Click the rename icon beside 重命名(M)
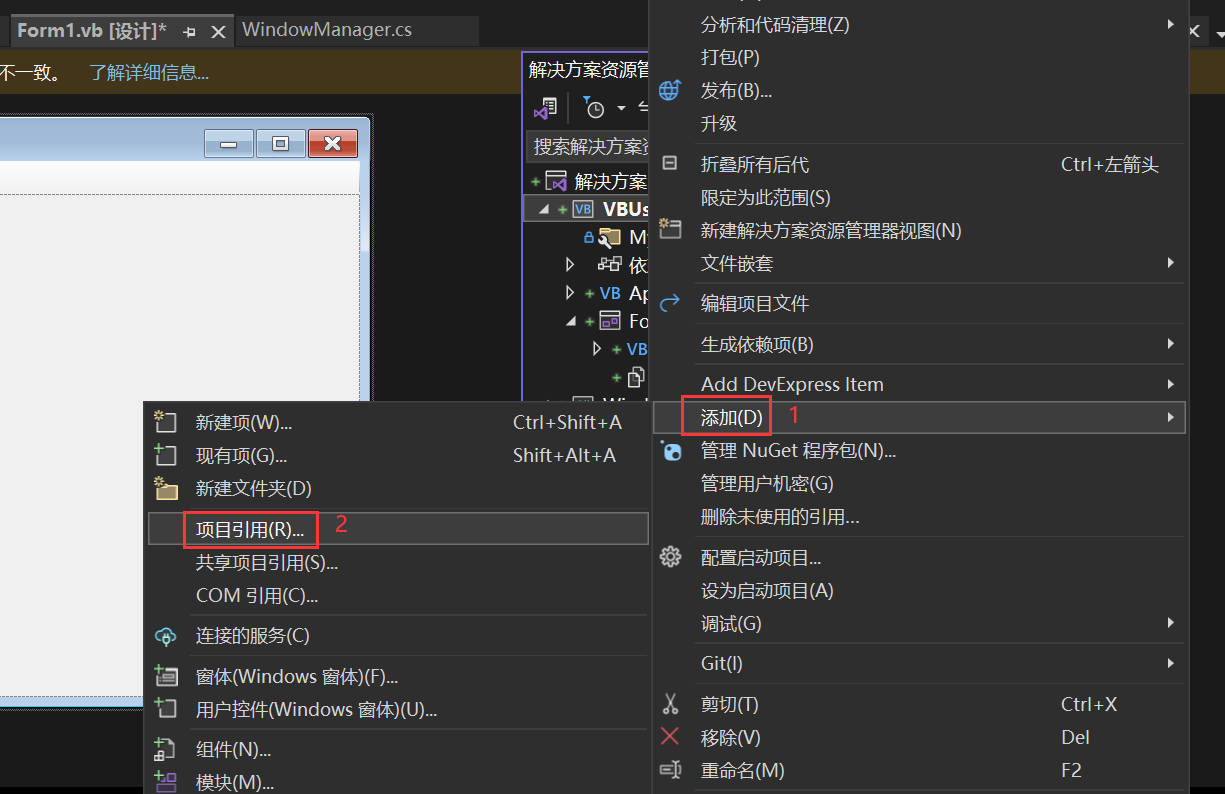 [670, 770]
